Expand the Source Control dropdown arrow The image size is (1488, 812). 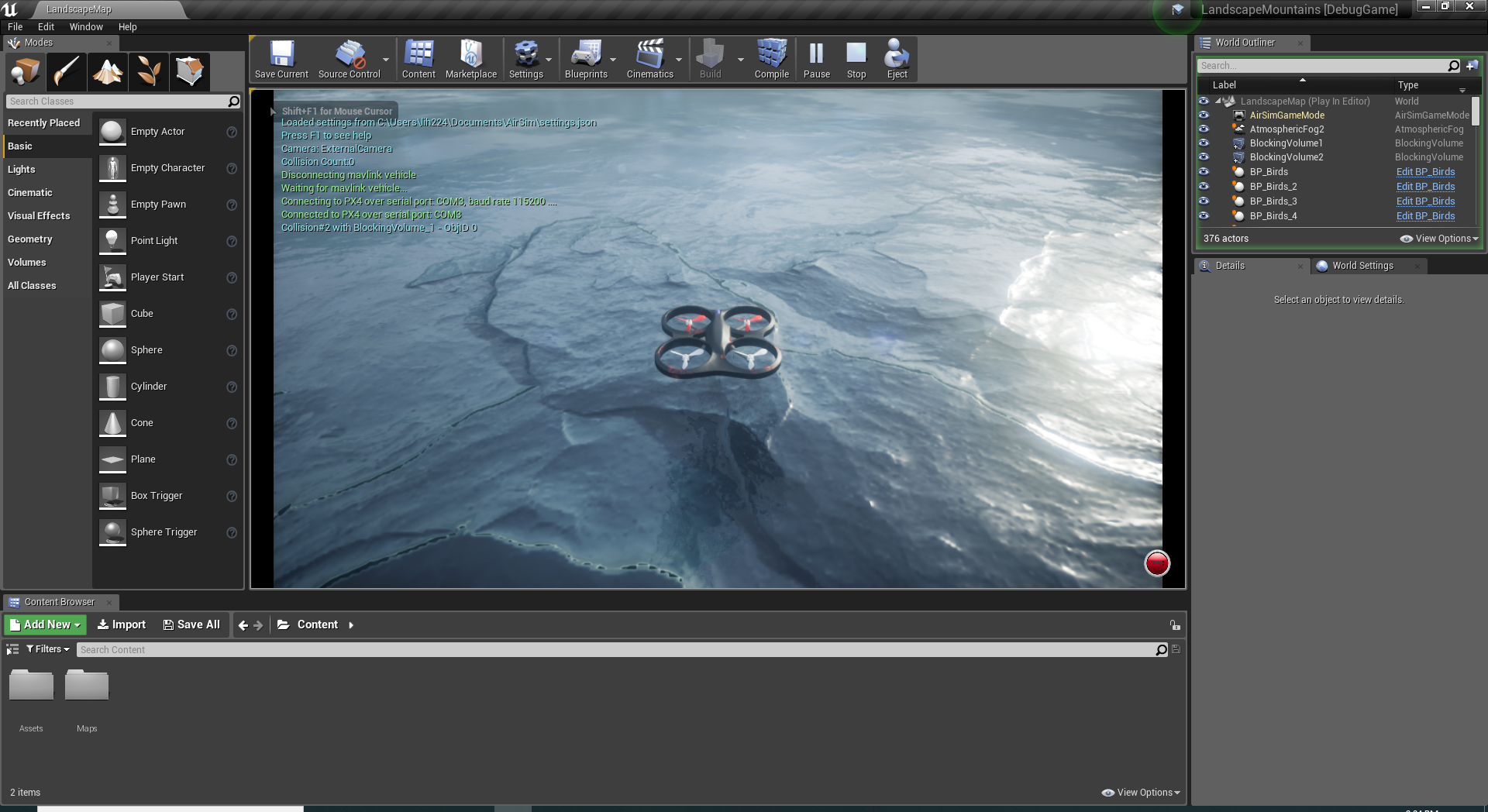click(386, 60)
